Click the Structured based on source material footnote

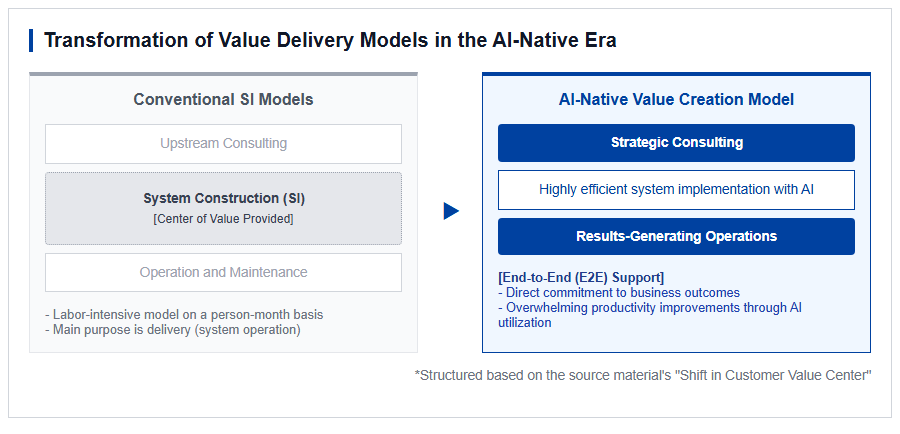(x=643, y=375)
